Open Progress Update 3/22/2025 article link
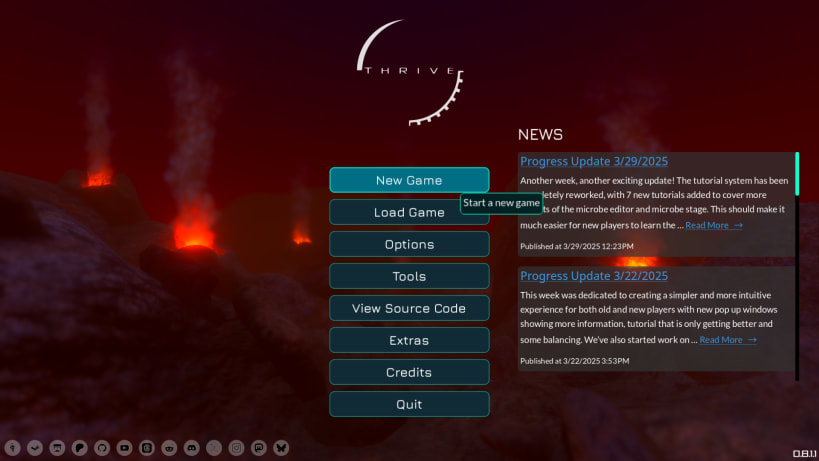819x461 pixels. [594, 276]
